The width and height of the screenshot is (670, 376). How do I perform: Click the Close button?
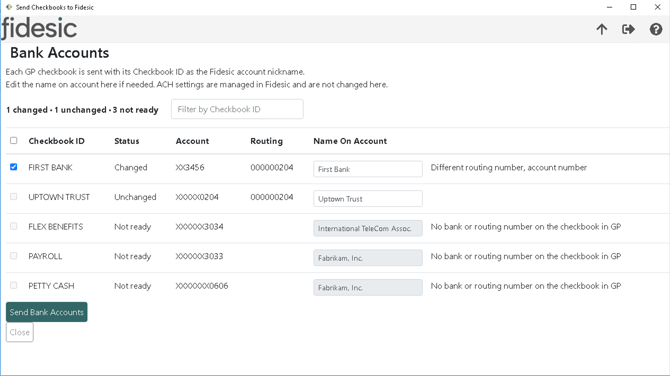tap(20, 332)
